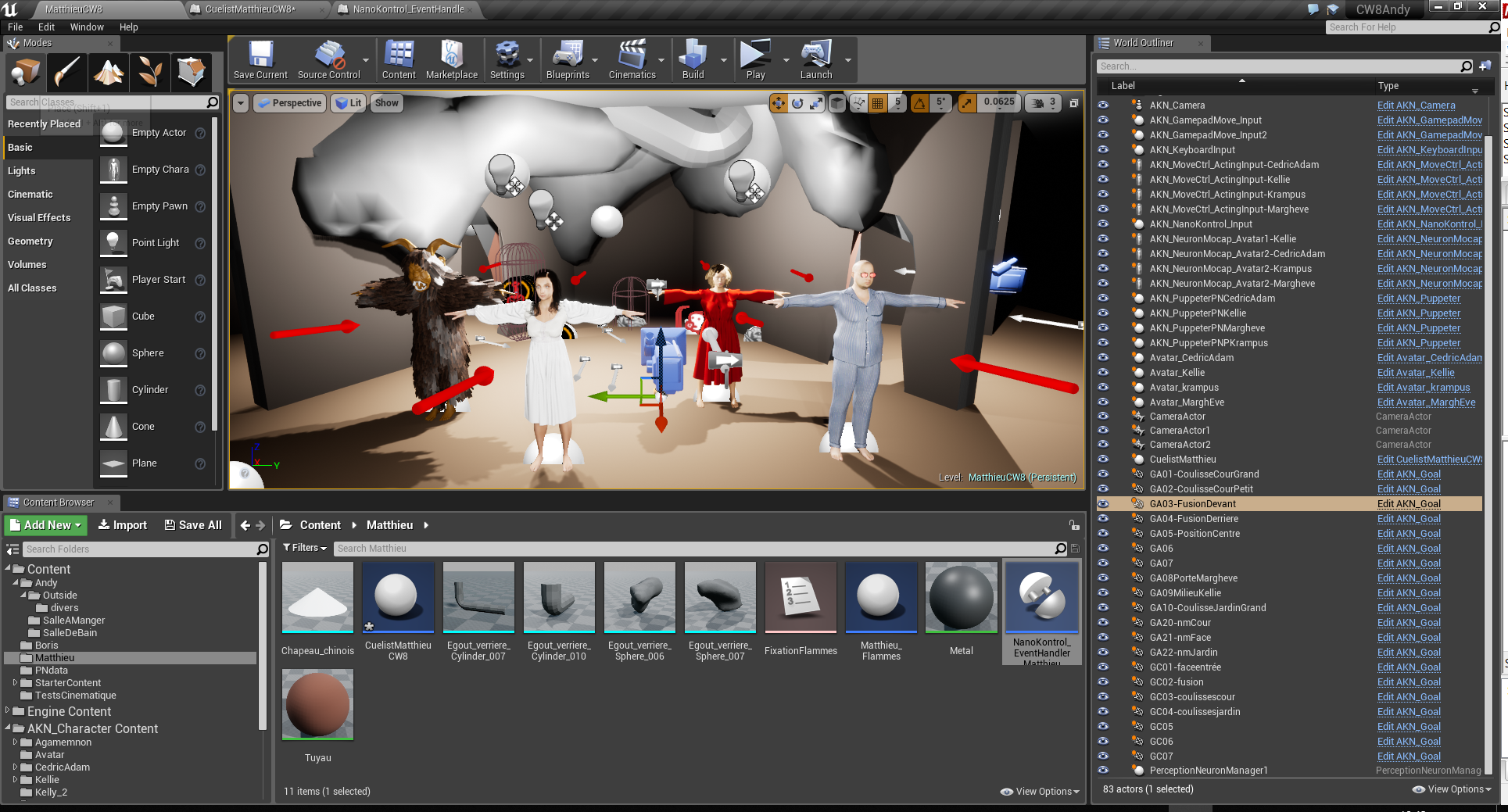Click the Add New button
Viewport: 1508px width, 812px height.
46,525
